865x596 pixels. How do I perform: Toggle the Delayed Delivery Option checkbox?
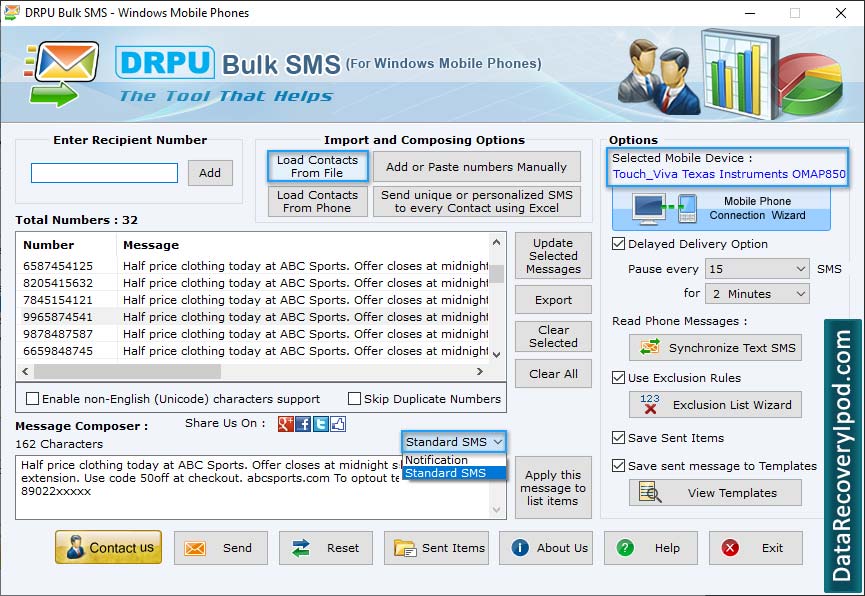pyautogui.click(x=618, y=243)
